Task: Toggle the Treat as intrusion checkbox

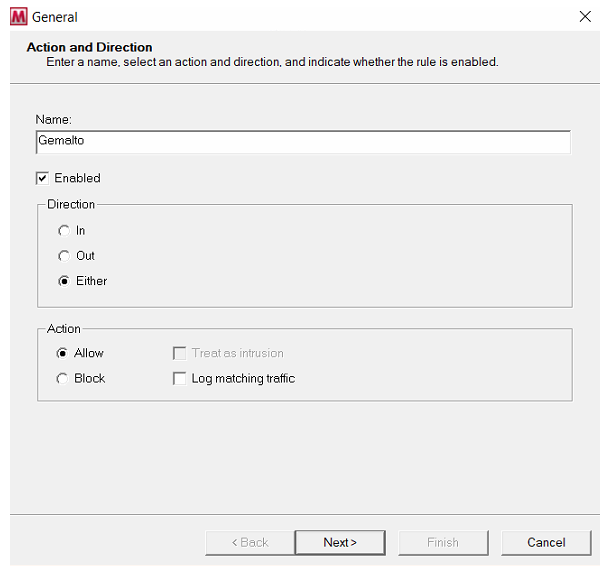Action: (180, 353)
